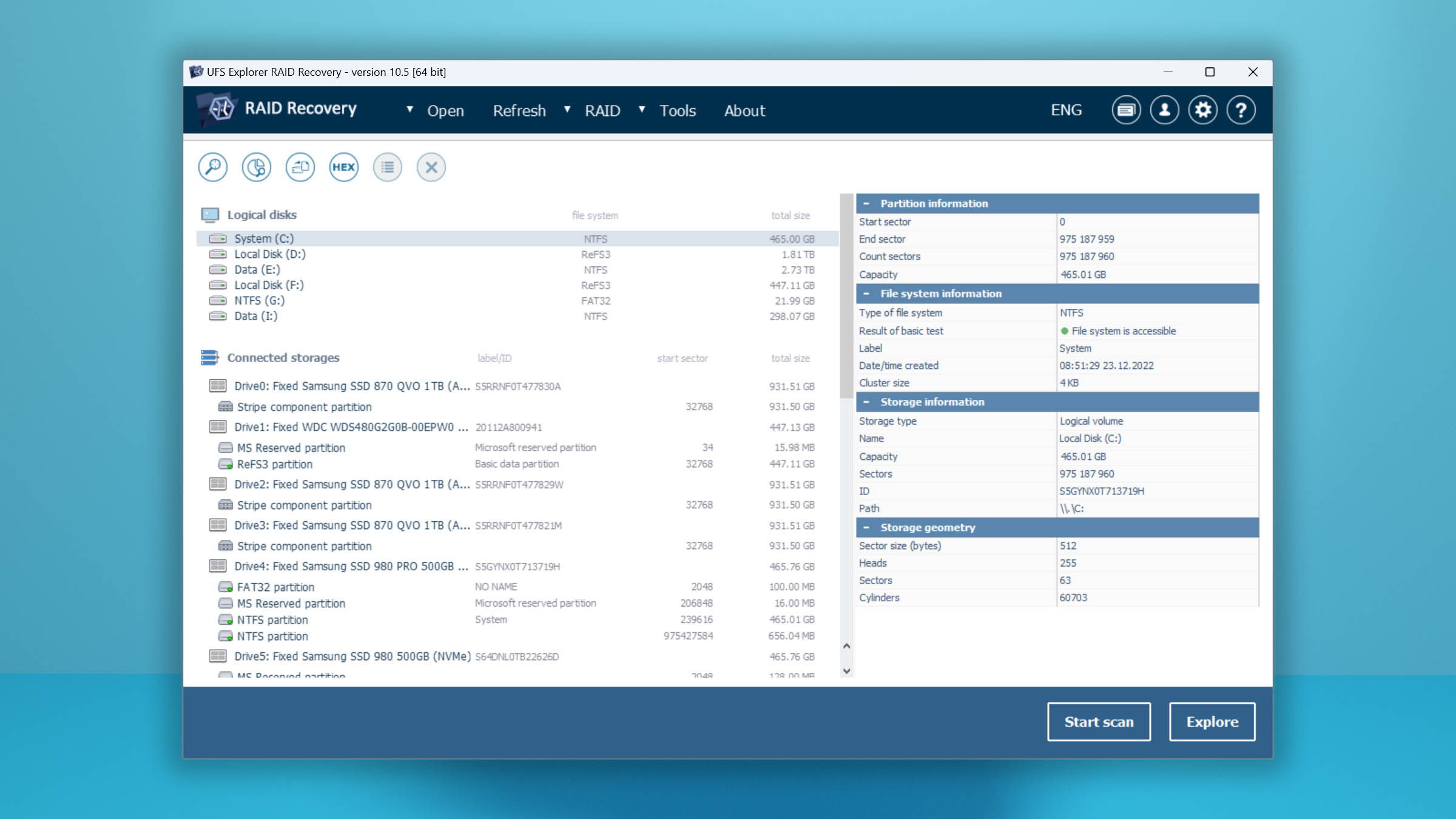The height and width of the screenshot is (819, 1456).
Task: Change language via ENG selector
Action: pyautogui.click(x=1066, y=110)
